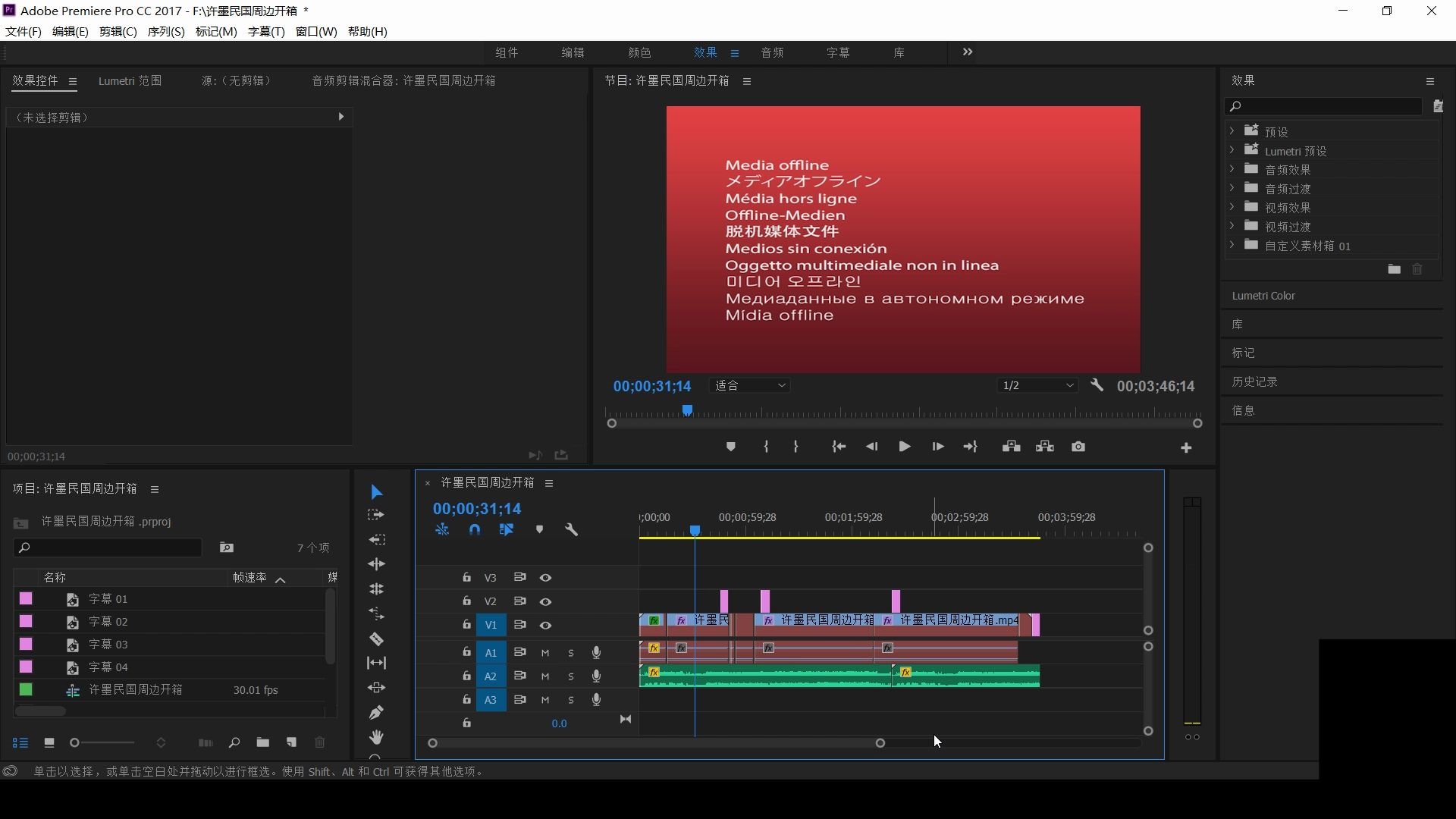The image size is (1456, 819).
Task: Open 信息 panel
Action: (x=1243, y=410)
